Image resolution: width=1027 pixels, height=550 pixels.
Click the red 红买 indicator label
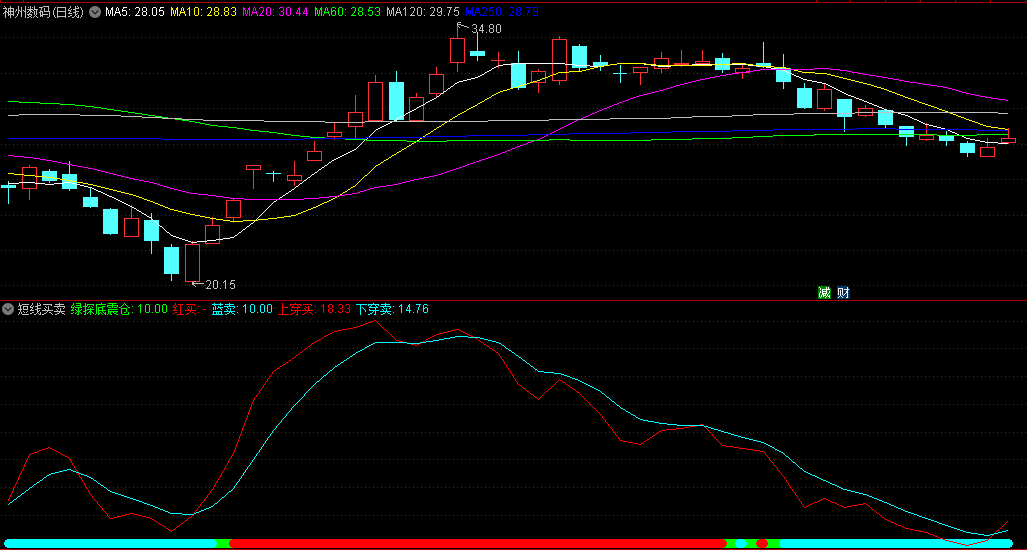click(189, 309)
